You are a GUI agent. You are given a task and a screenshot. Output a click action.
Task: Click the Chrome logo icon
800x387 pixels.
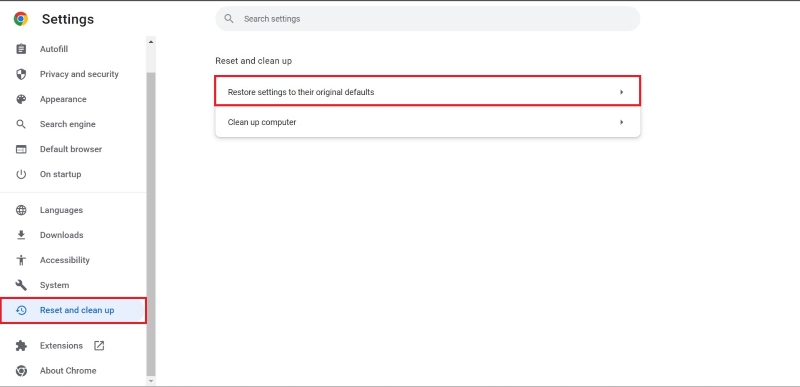[21, 19]
